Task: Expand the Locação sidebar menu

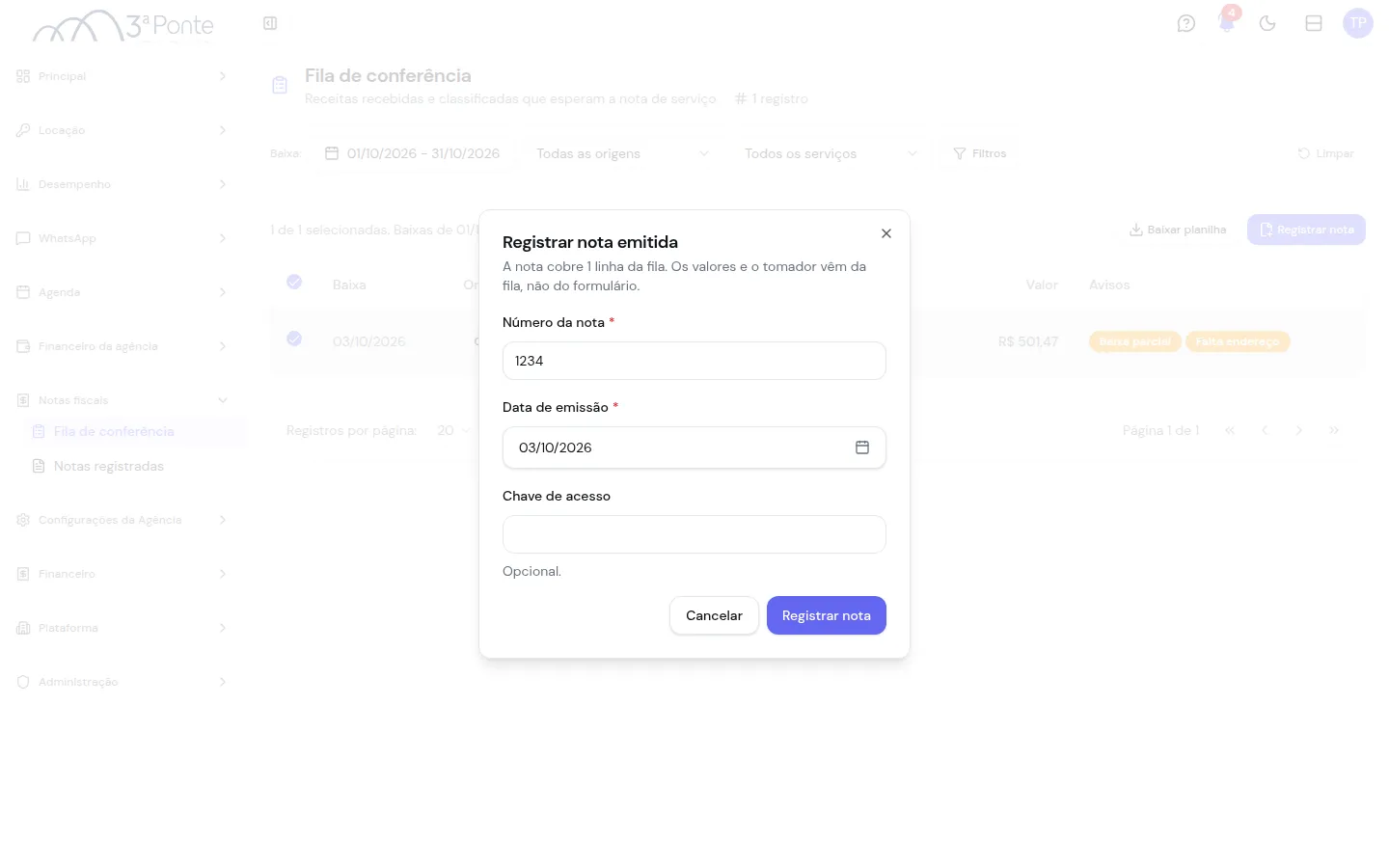Action: 123,130
